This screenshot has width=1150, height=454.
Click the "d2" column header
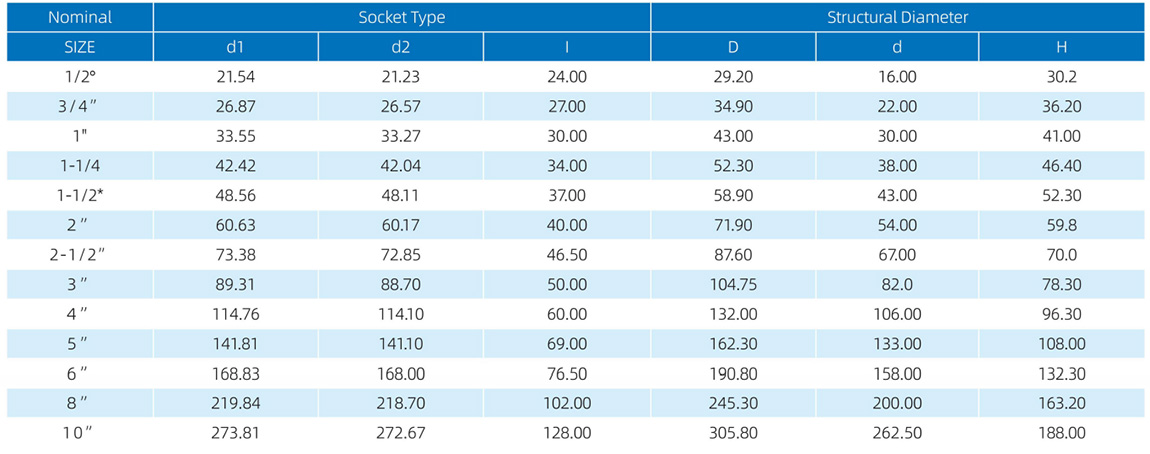click(x=401, y=47)
